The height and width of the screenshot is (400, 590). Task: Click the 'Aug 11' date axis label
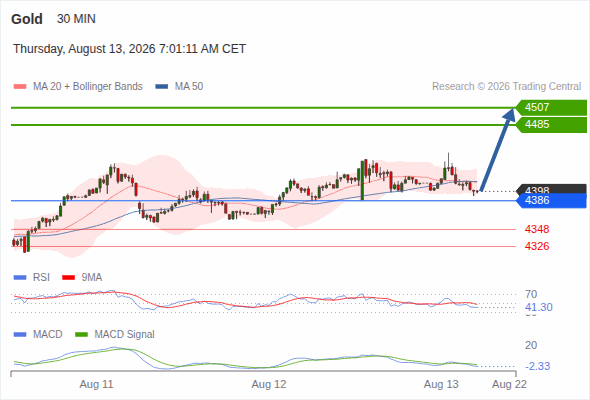[x=96, y=385]
